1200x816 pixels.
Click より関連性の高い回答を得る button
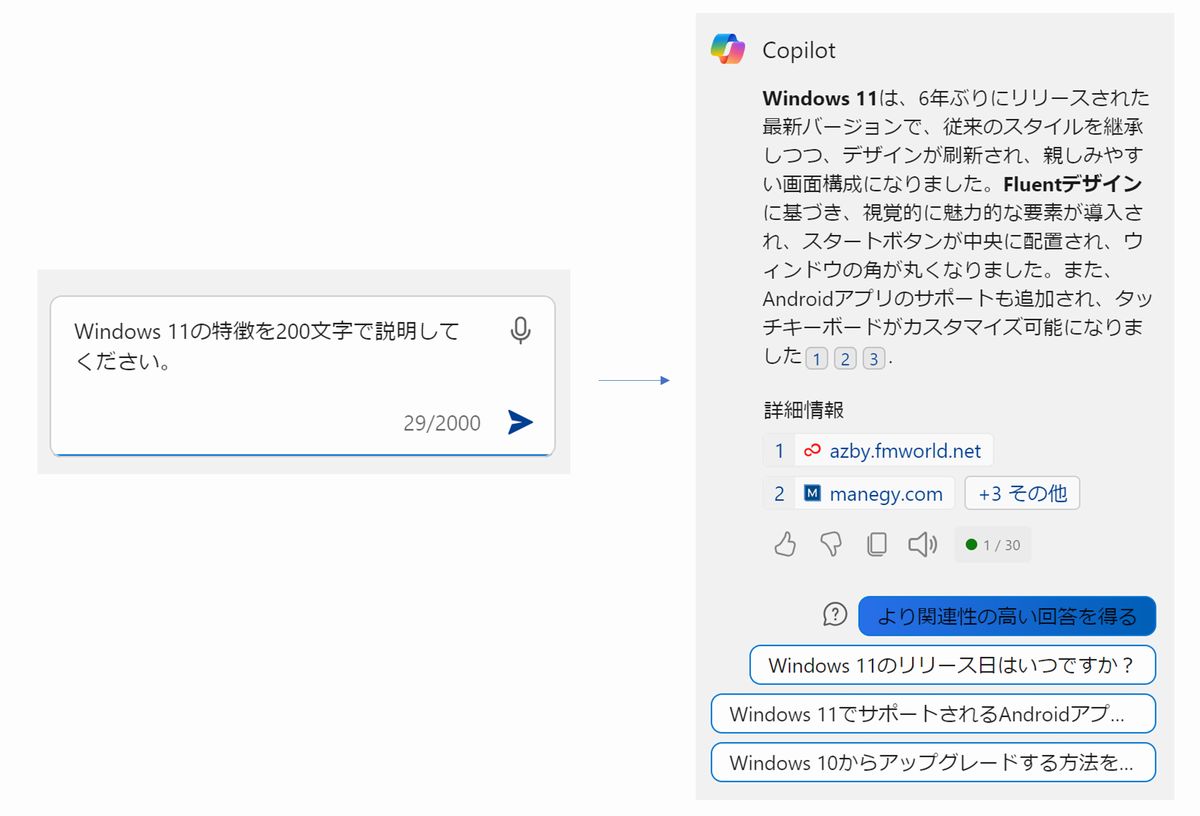1007,616
